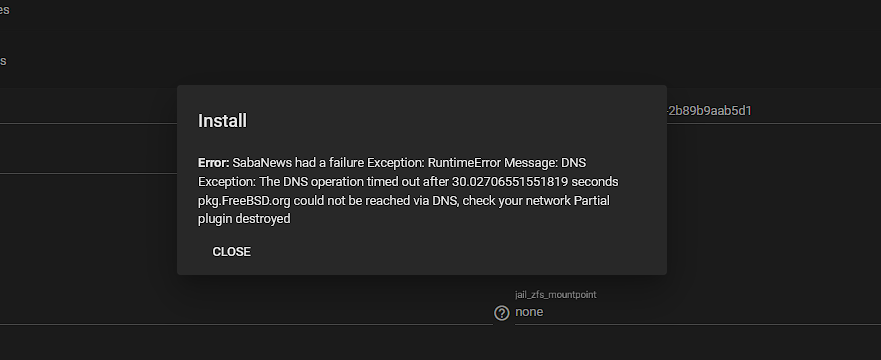Click the jail_zfs_mountpoint label
The image size is (881, 360).
coord(556,295)
